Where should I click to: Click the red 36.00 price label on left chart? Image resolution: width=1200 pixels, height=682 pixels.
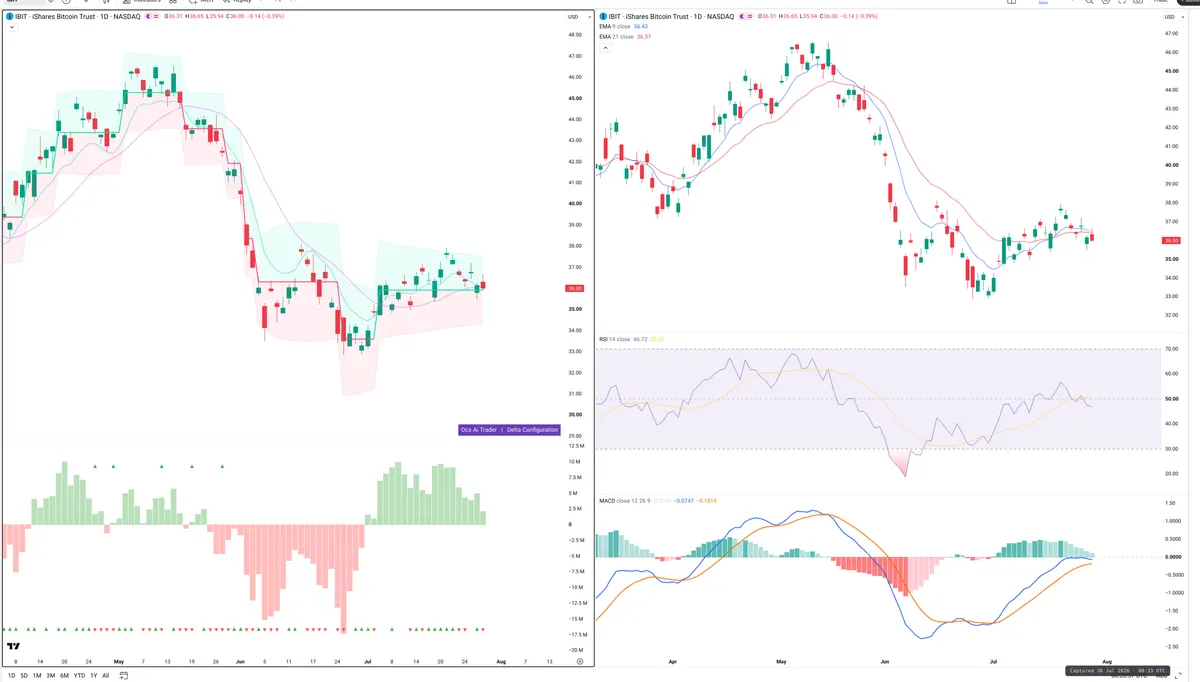[575, 288]
